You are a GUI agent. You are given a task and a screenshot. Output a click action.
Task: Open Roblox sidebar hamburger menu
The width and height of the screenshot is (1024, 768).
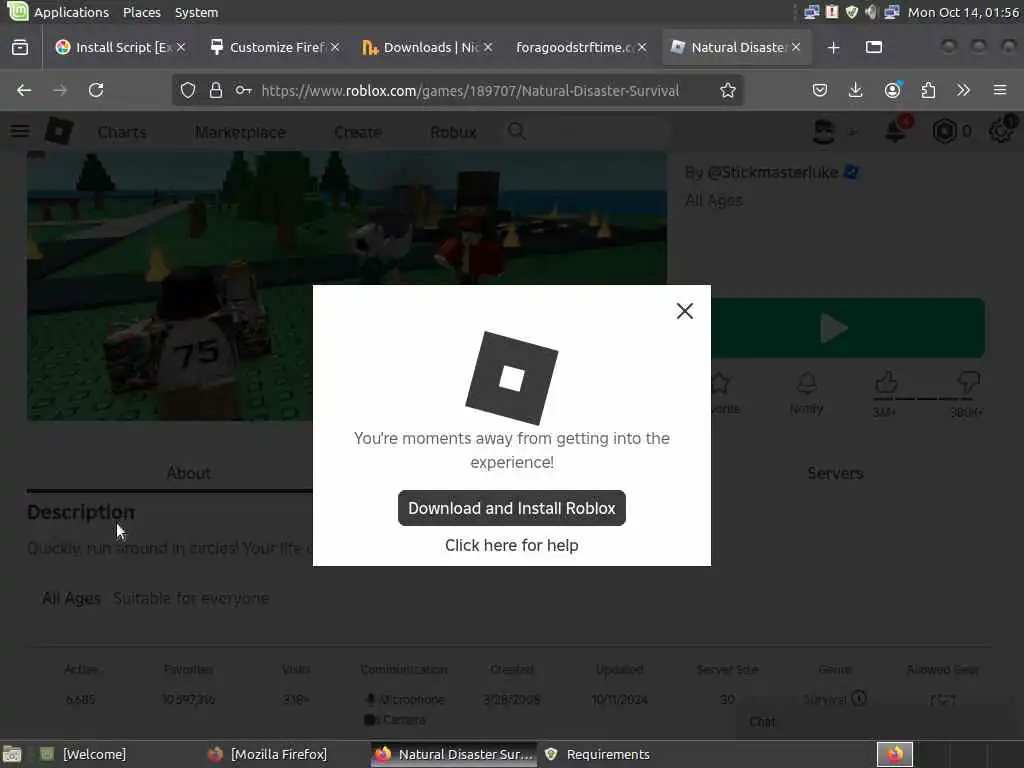[20, 132]
